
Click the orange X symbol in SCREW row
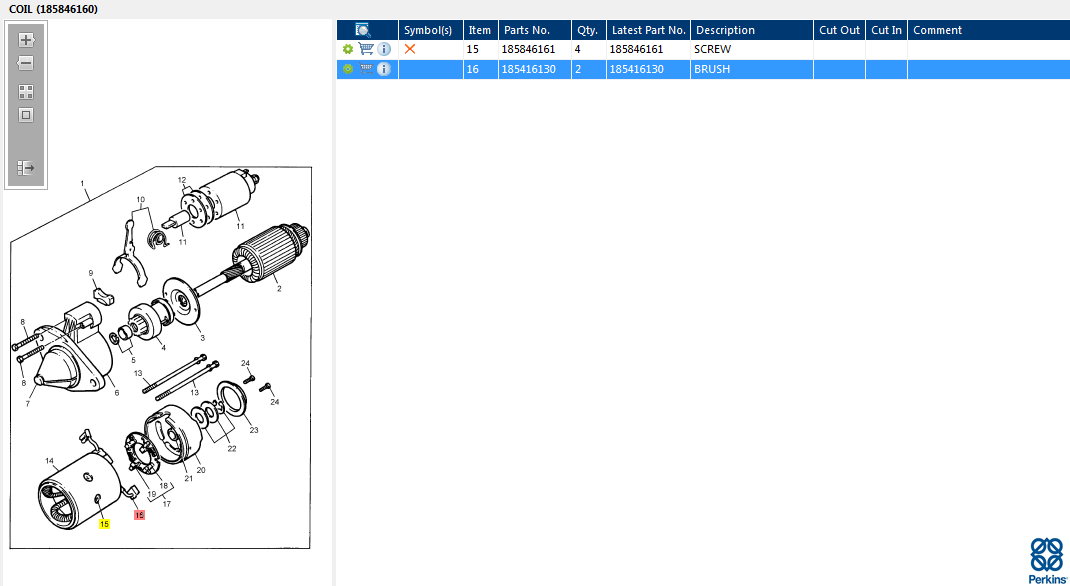(410, 49)
